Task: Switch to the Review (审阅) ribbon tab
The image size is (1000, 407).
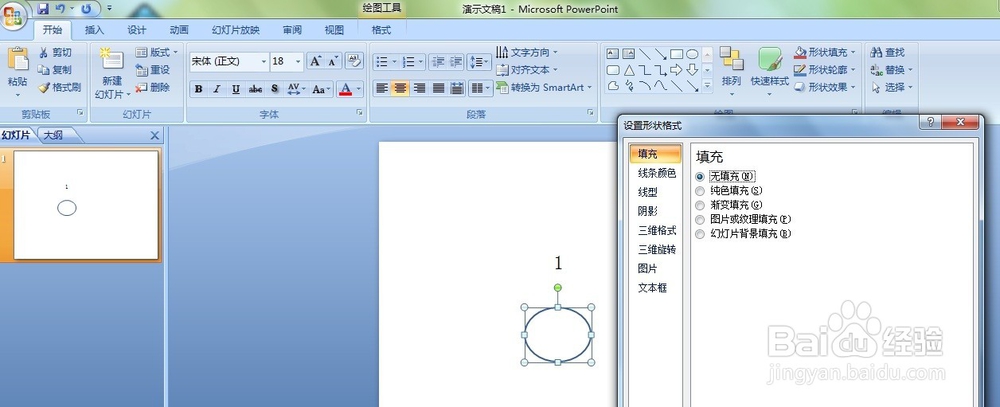Action: 292,30
